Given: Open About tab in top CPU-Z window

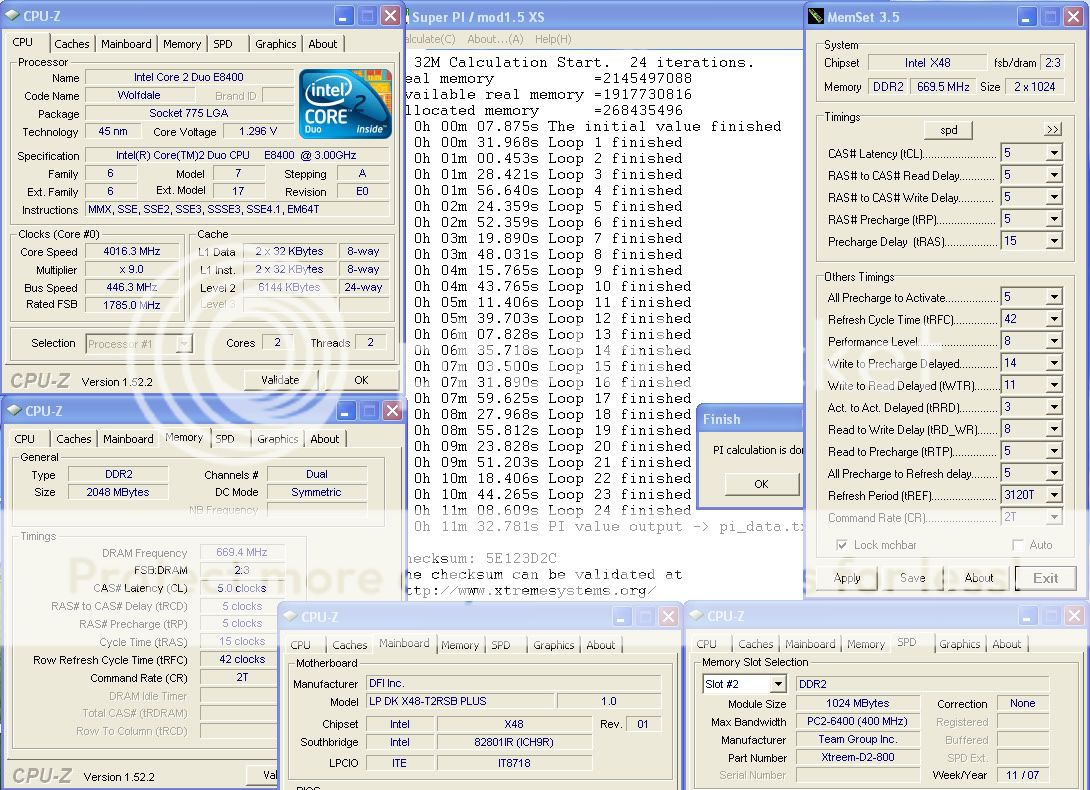Looking at the screenshot, I should (323, 44).
